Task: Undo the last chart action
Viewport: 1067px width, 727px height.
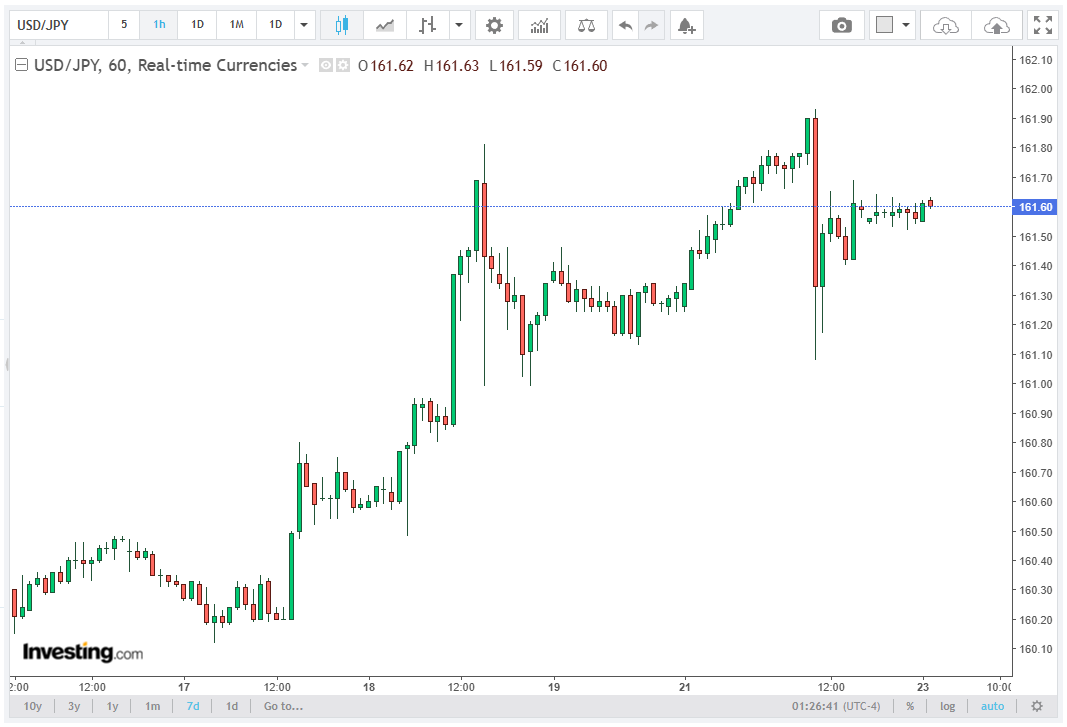Action: pos(625,26)
